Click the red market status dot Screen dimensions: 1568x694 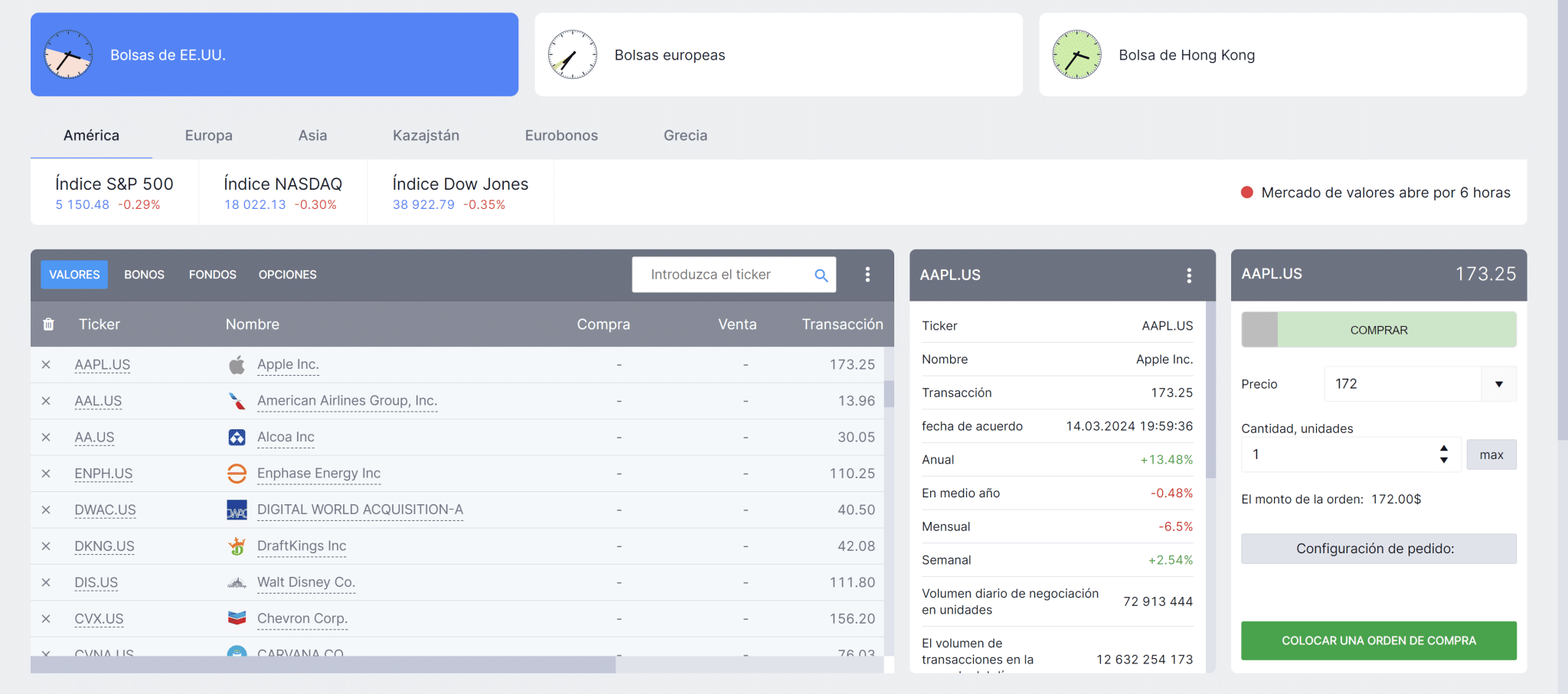click(x=1247, y=193)
